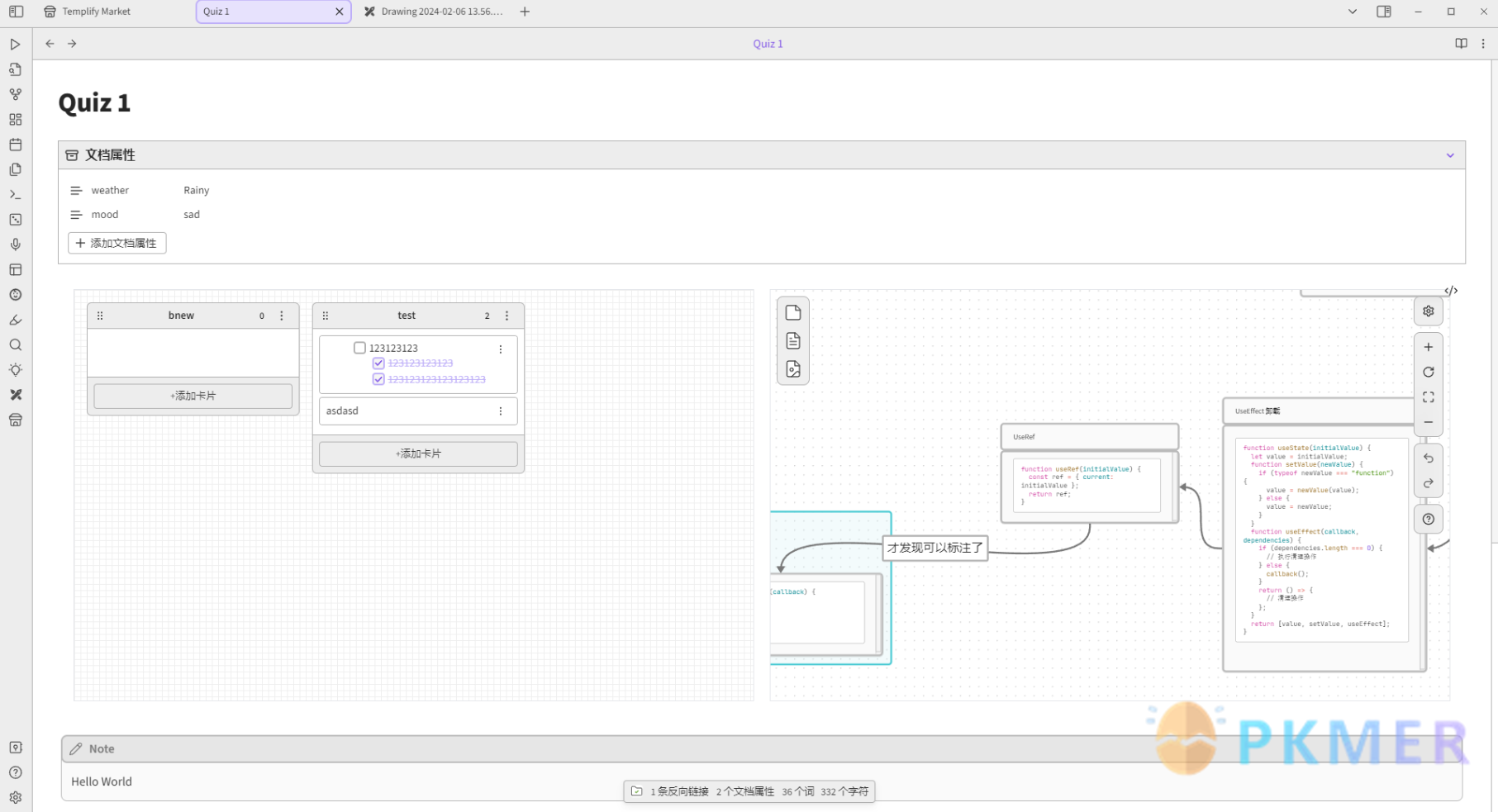
Task: Open the daily note calendar icon
Action: click(x=16, y=145)
